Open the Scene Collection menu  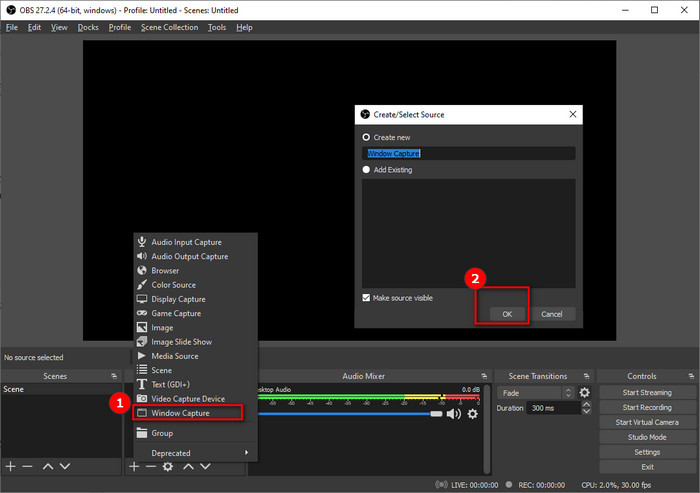tap(169, 27)
